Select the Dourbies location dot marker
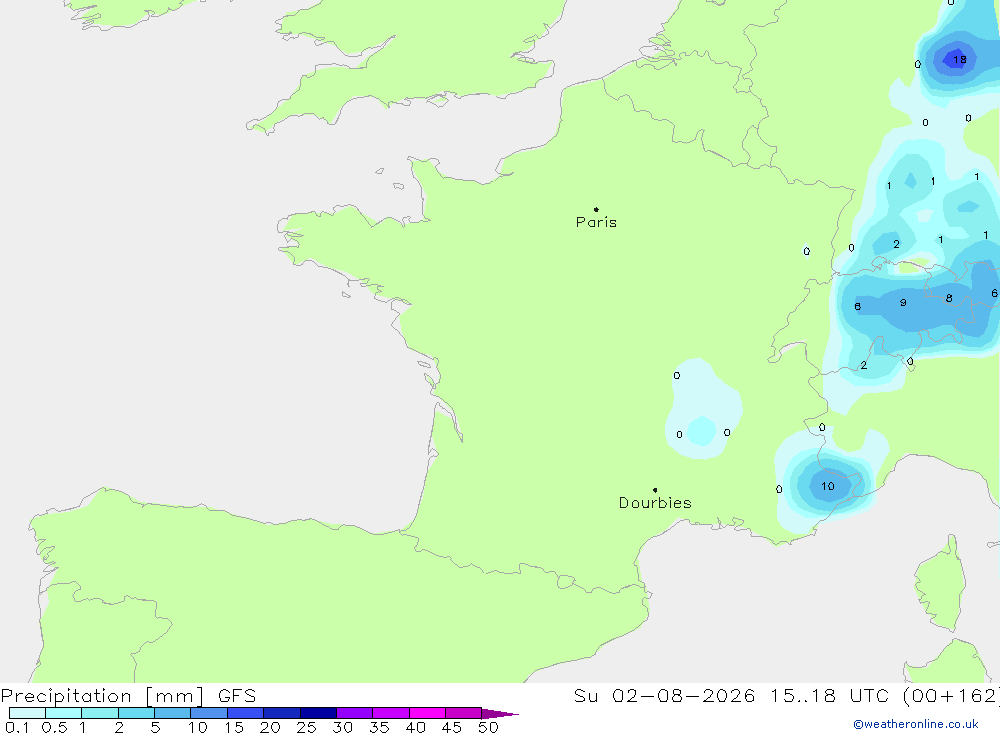Screen dimensions: 1000x733 (x=655, y=490)
